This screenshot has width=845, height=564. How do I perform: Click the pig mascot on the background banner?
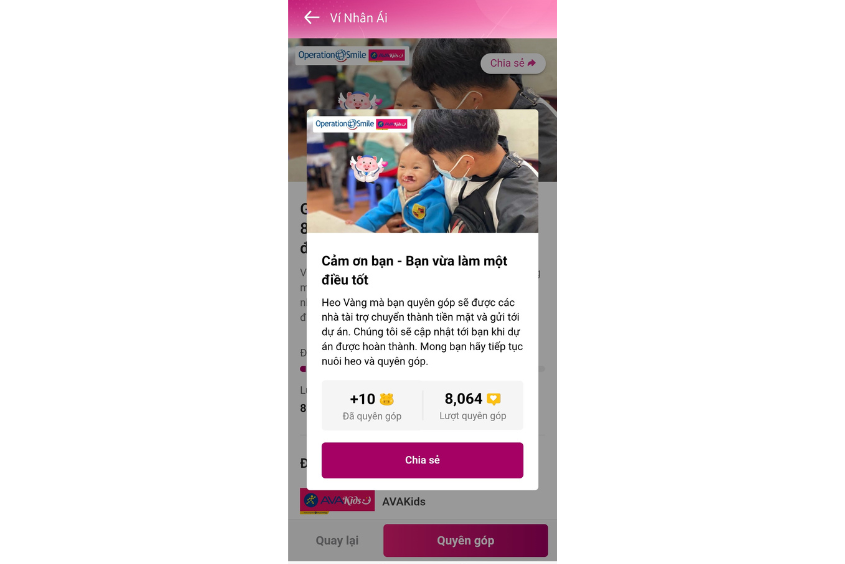[x=358, y=100]
